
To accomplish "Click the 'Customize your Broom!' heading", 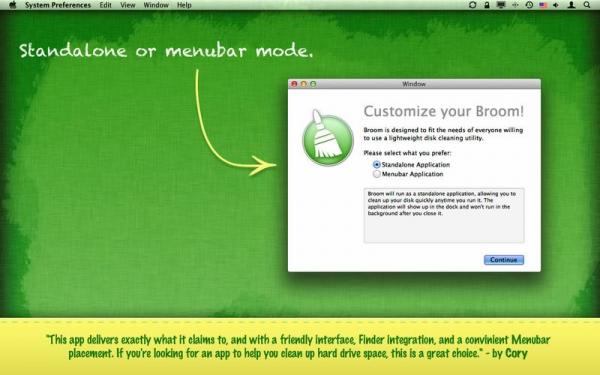I will pos(443,111).
